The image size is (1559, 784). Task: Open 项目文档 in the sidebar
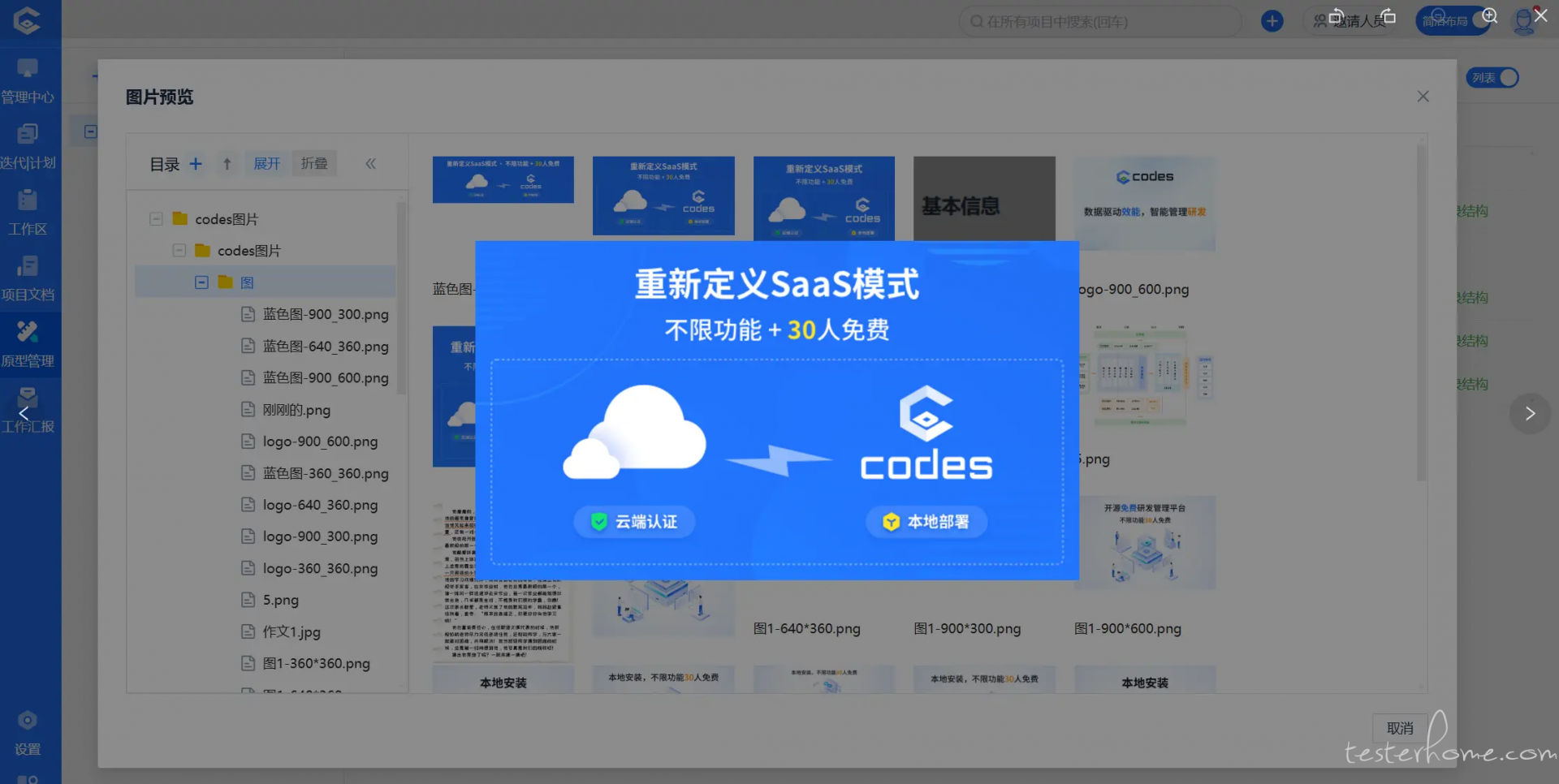tap(28, 279)
